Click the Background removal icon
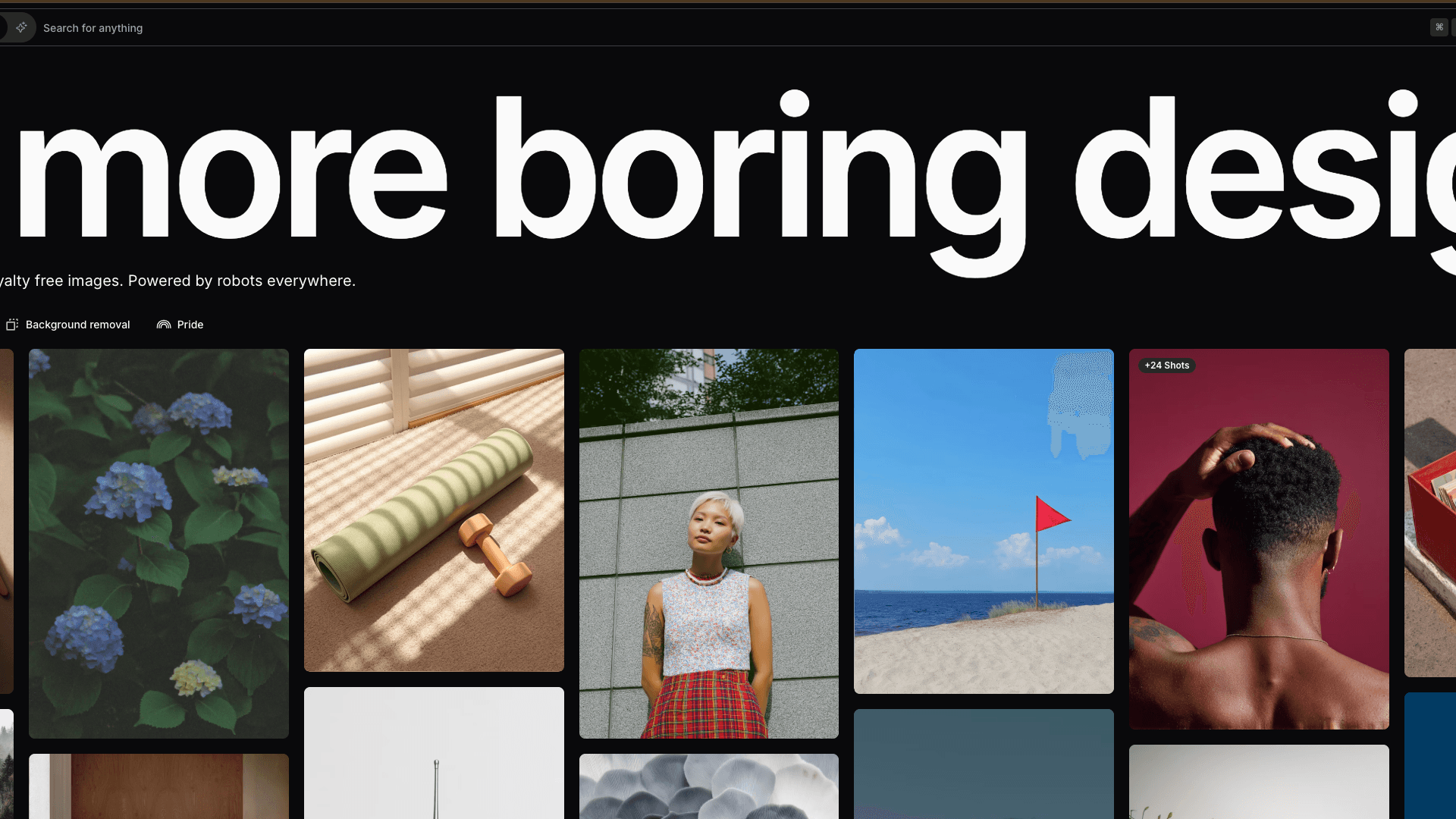 [x=12, y=325]
